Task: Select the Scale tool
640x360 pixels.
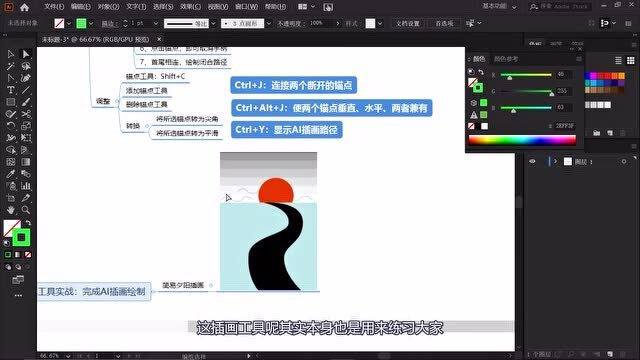Action: tap(26, 126)
